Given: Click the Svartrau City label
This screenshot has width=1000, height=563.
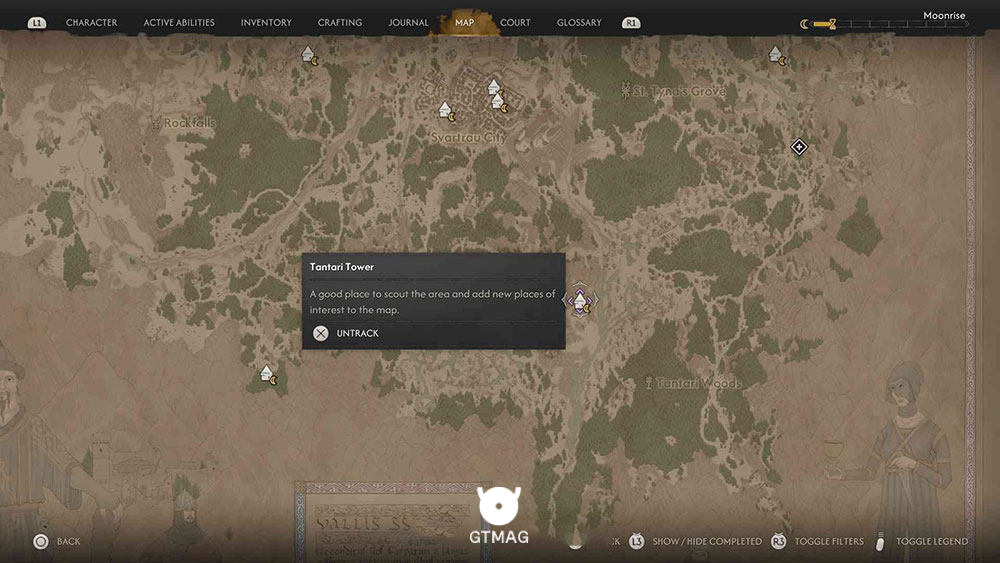Looking at the screenshot, I should (469, 137).
